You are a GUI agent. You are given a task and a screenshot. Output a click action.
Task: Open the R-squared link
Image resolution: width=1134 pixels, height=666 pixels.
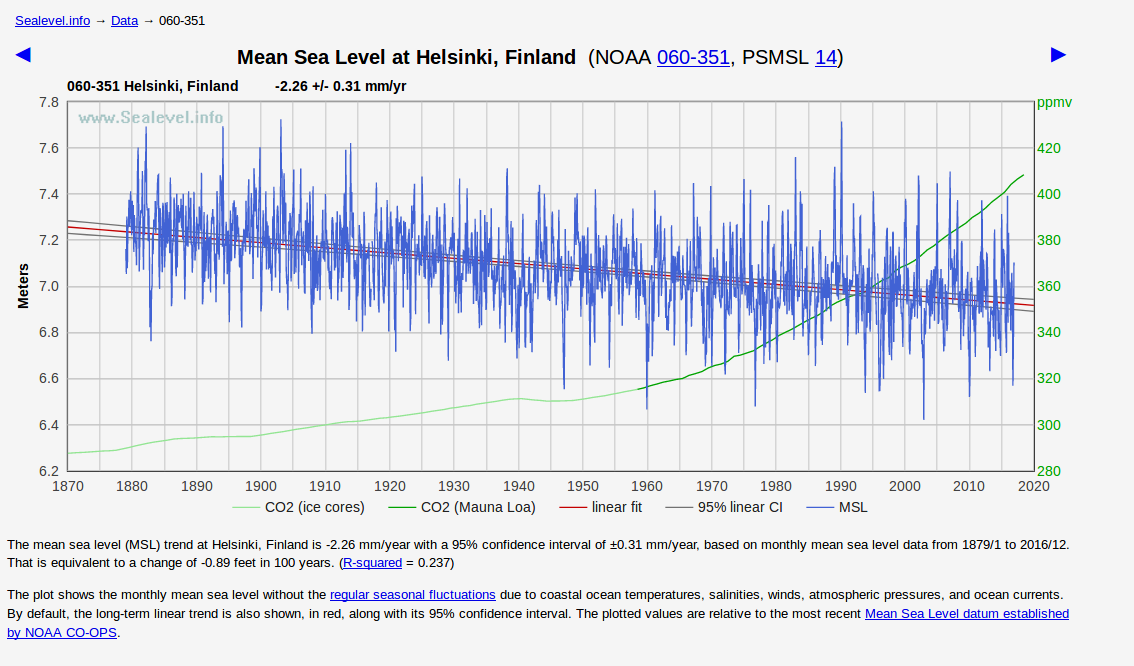click(376, 563)
